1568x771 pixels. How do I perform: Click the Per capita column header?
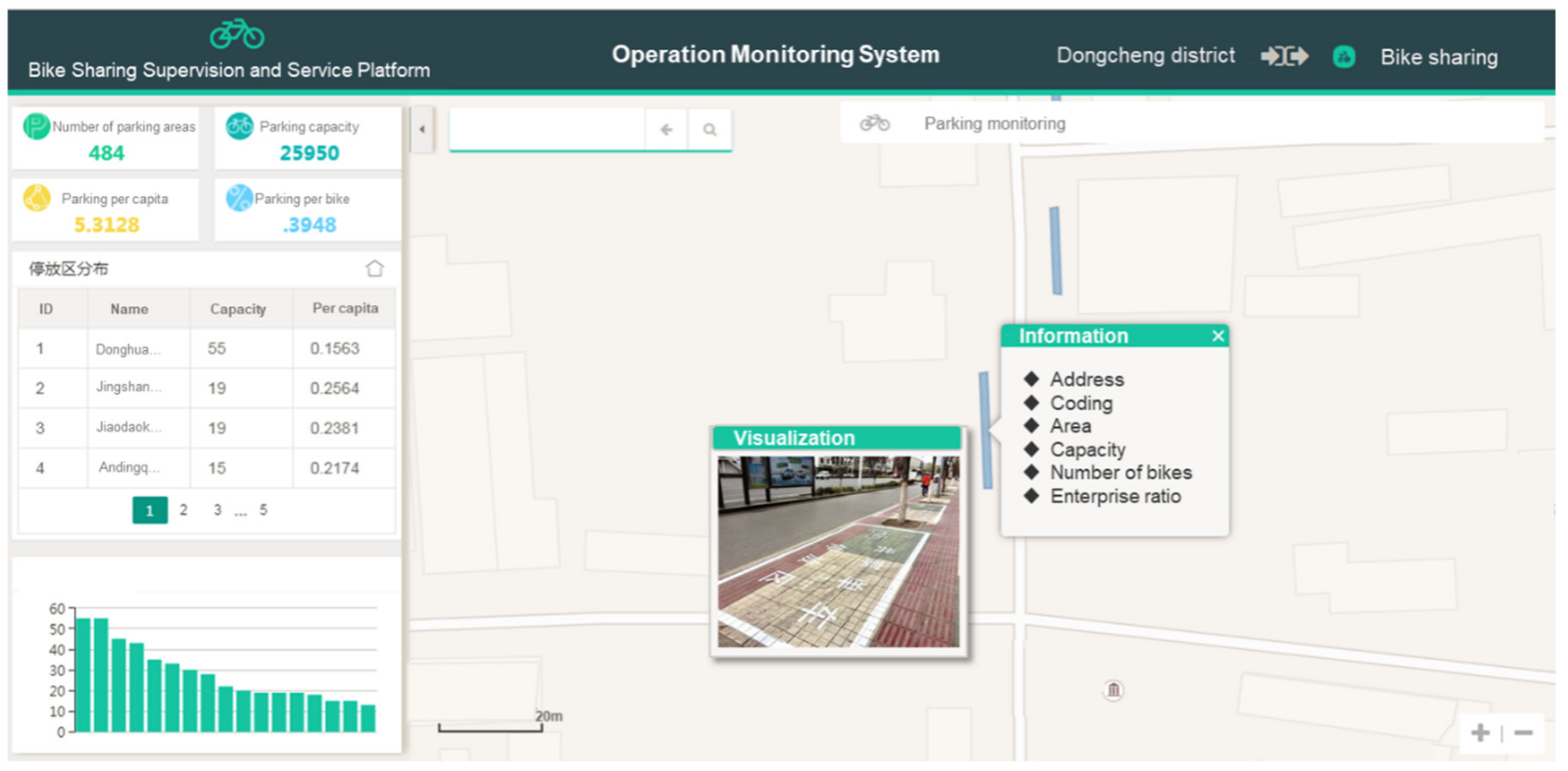[345, 309]
